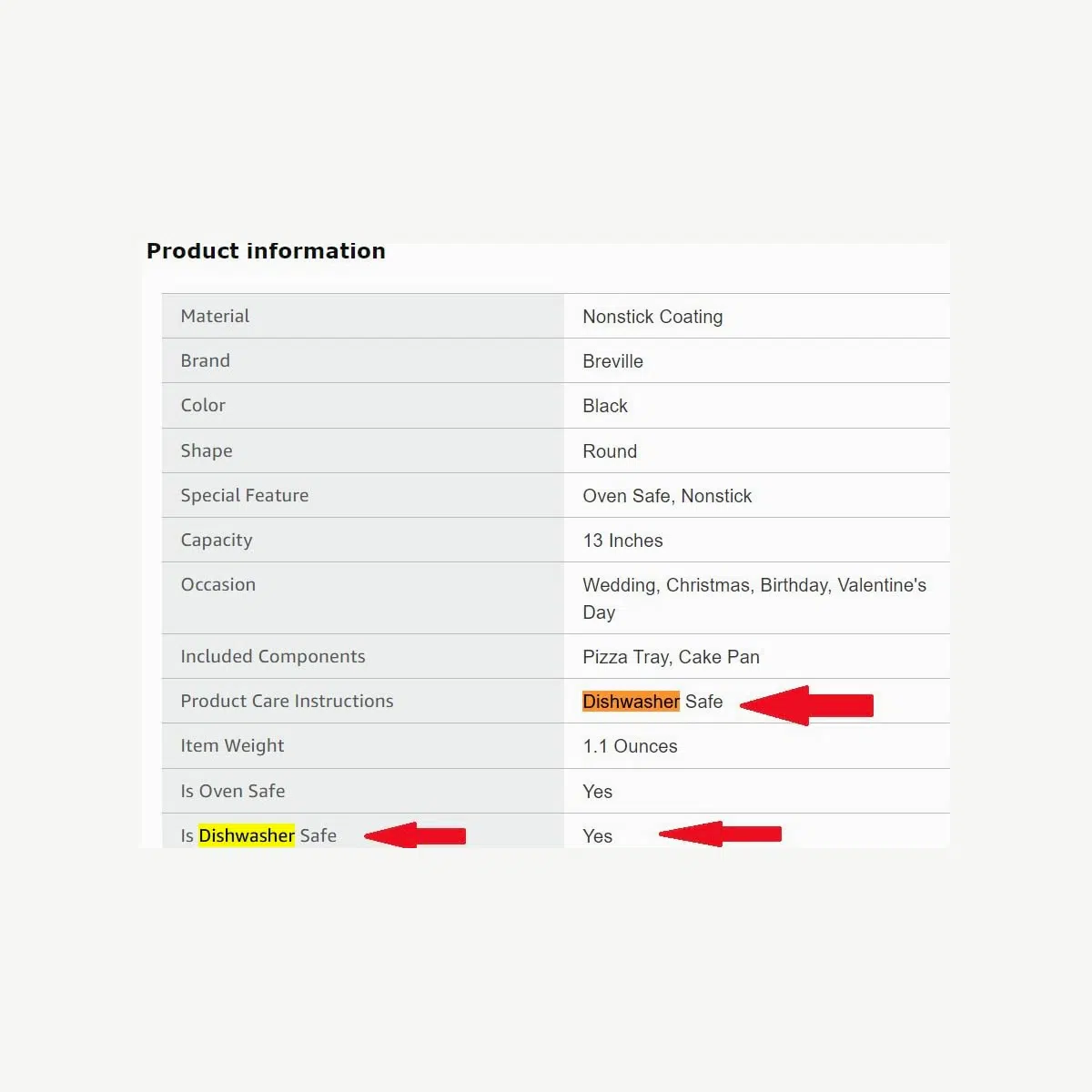This screenshot has width=1092, height=1092.
Task: Click the red arrow beside the final Yes value
Action: [x=720, y=834]
